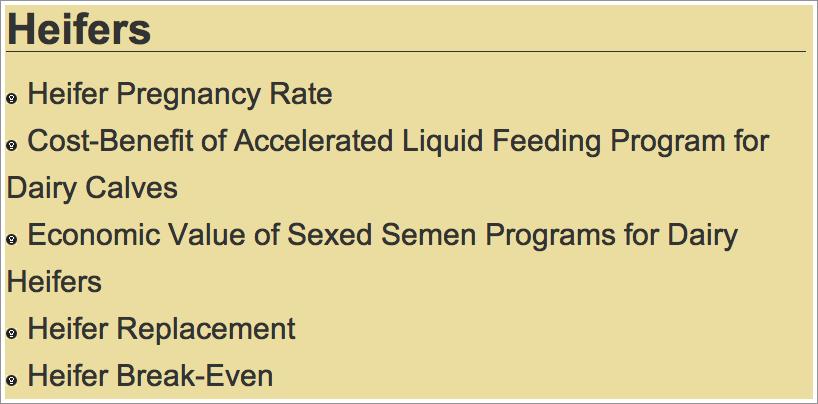This screenshot has width=818, height=404.
Task: Click the words 'Sexed Semen' in the link
Action: (x=382, y=235)
